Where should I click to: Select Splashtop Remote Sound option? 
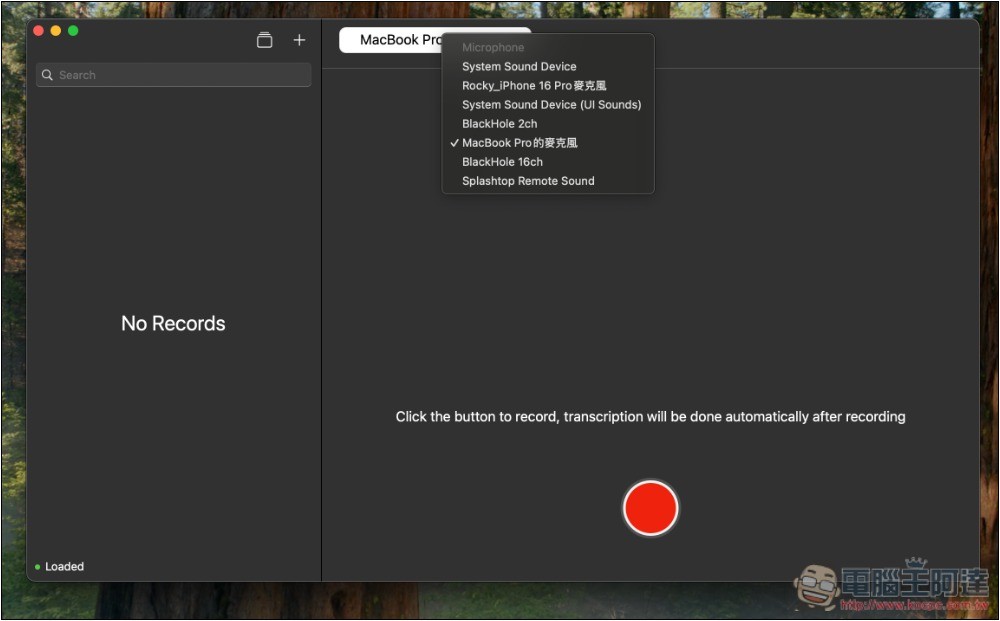click(528, 181)
